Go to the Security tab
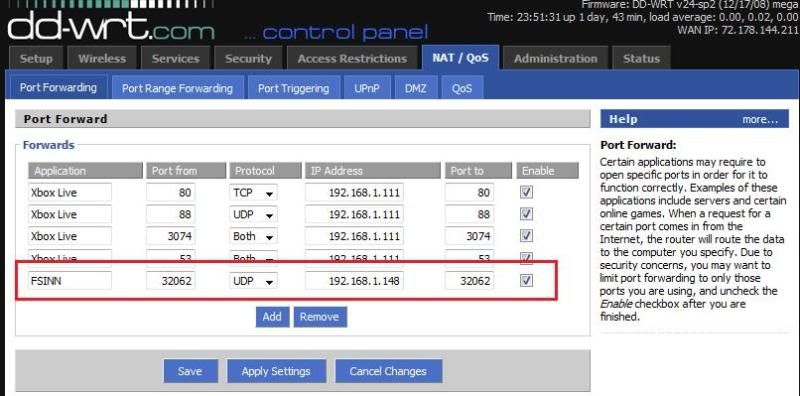 click(x=248, y=59)
